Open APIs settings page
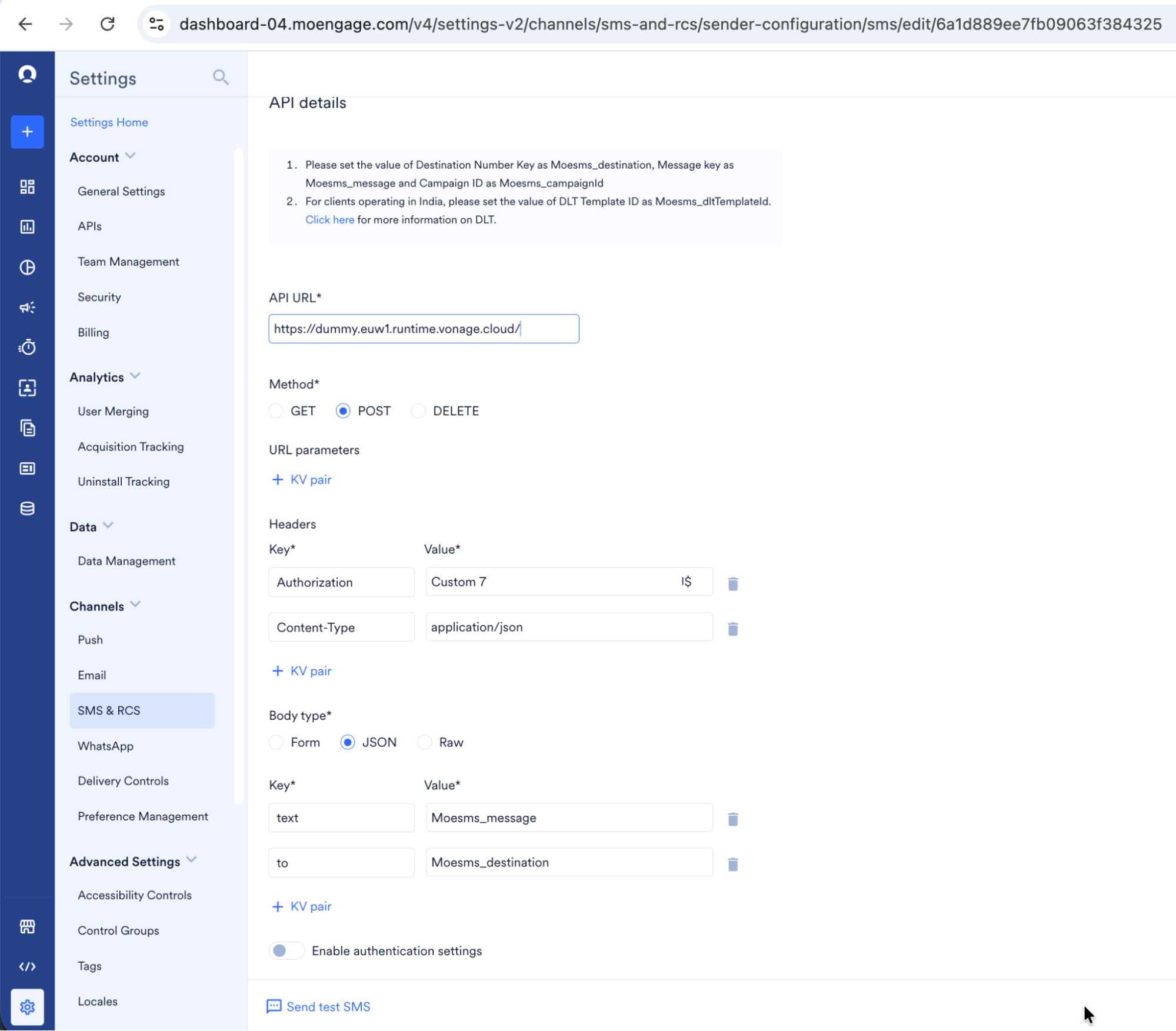 coord(89,226)
